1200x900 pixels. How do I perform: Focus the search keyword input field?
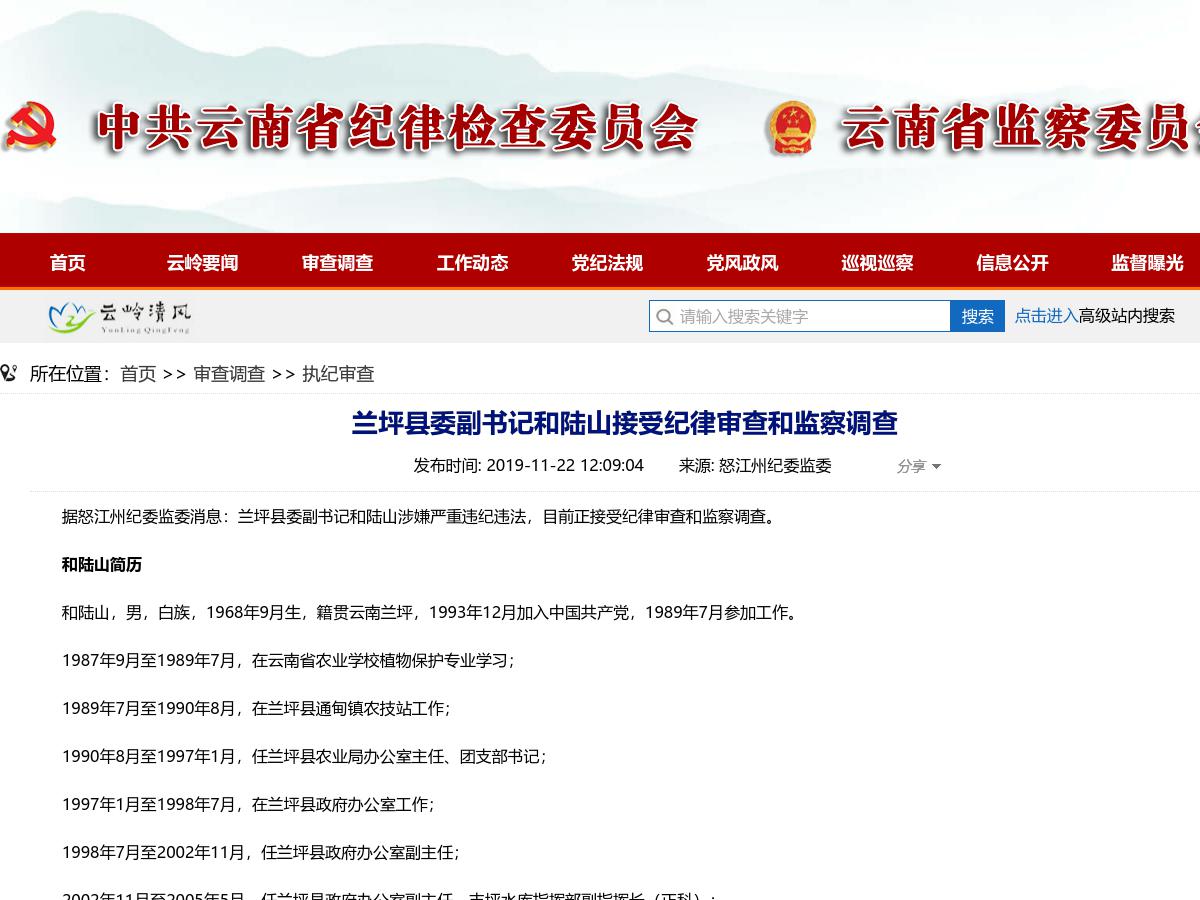pyautogui.click(x=810, y=316)
